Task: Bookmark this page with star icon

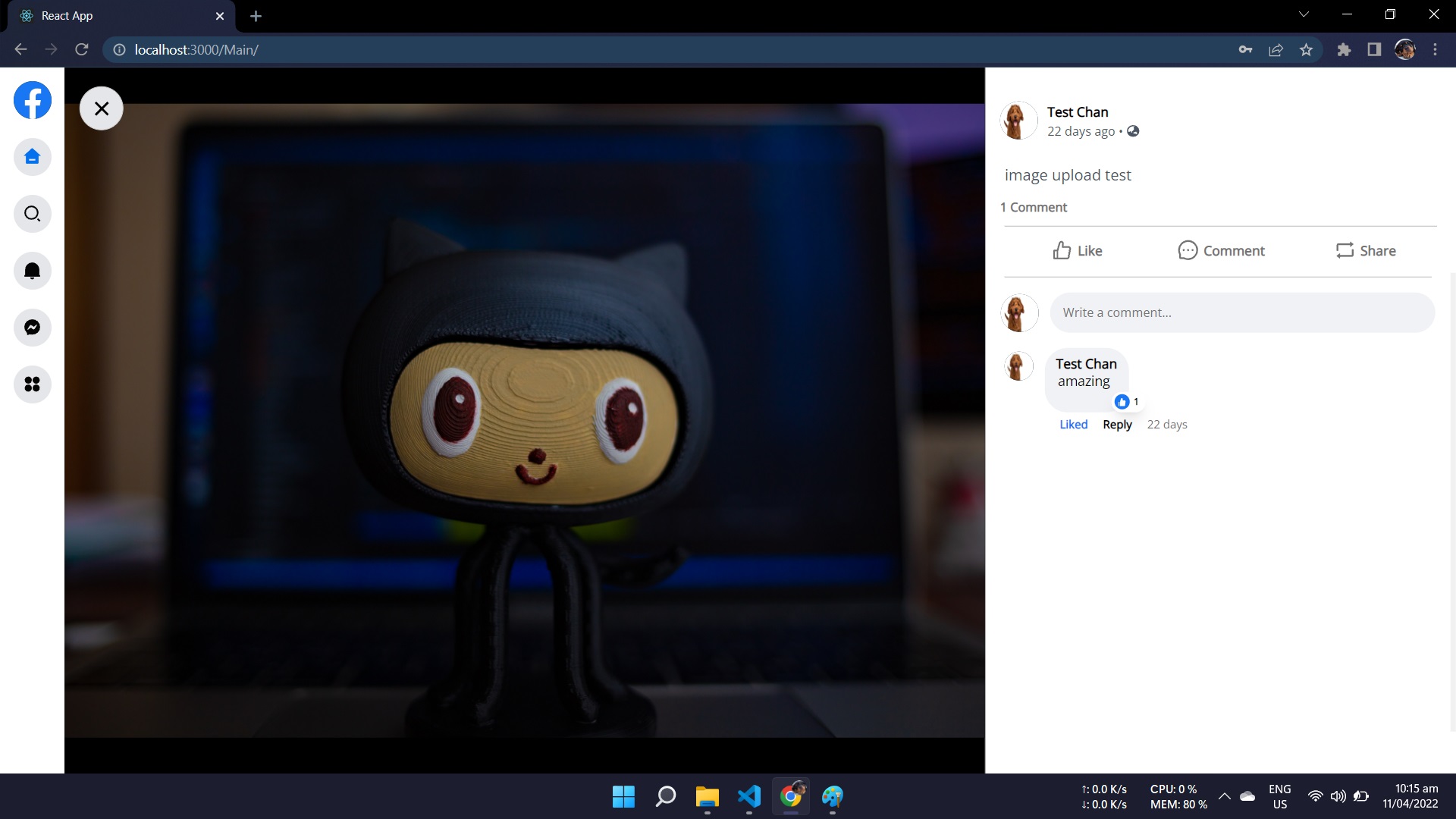Action: [x=1306, y=49]
